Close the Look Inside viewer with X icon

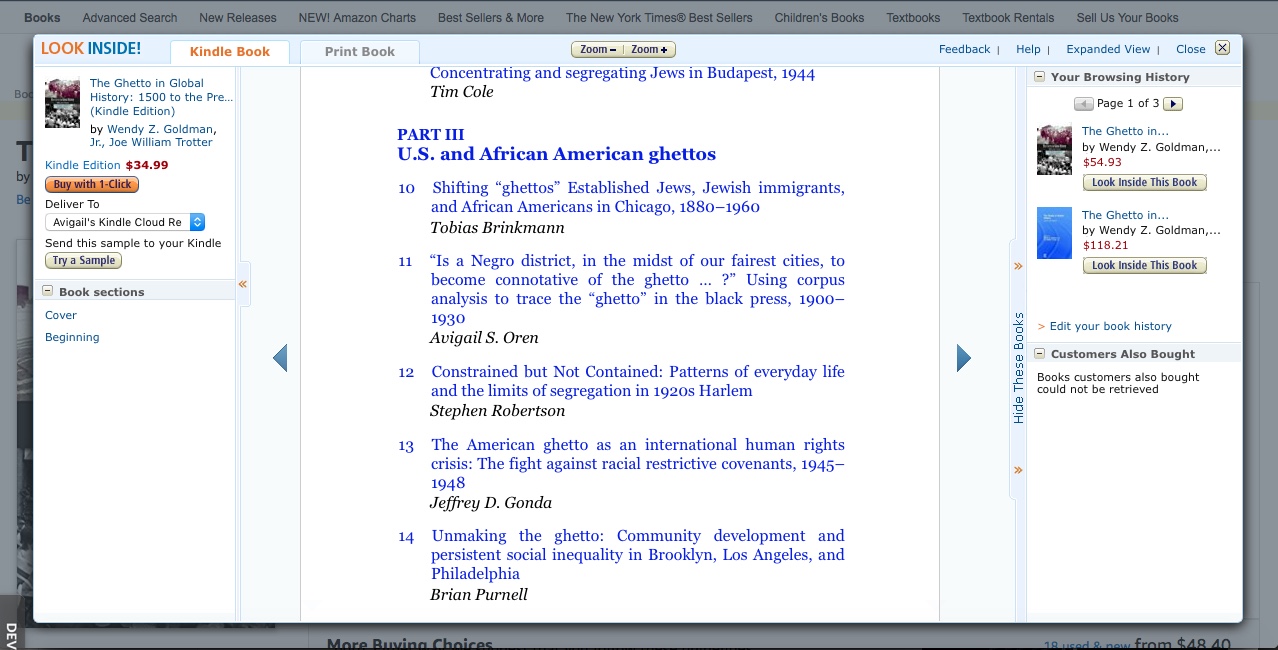(x=1222, y=48)
